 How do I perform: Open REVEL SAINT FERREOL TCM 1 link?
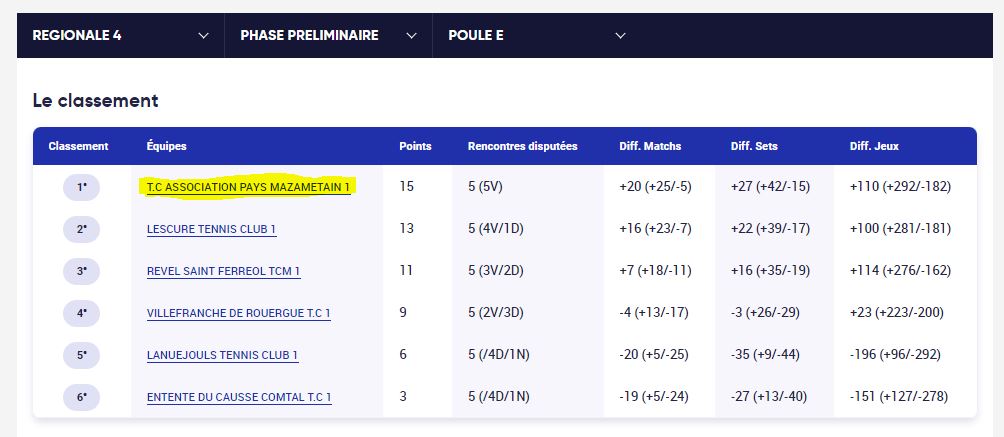pyautogui.click(x=223, y=272)
